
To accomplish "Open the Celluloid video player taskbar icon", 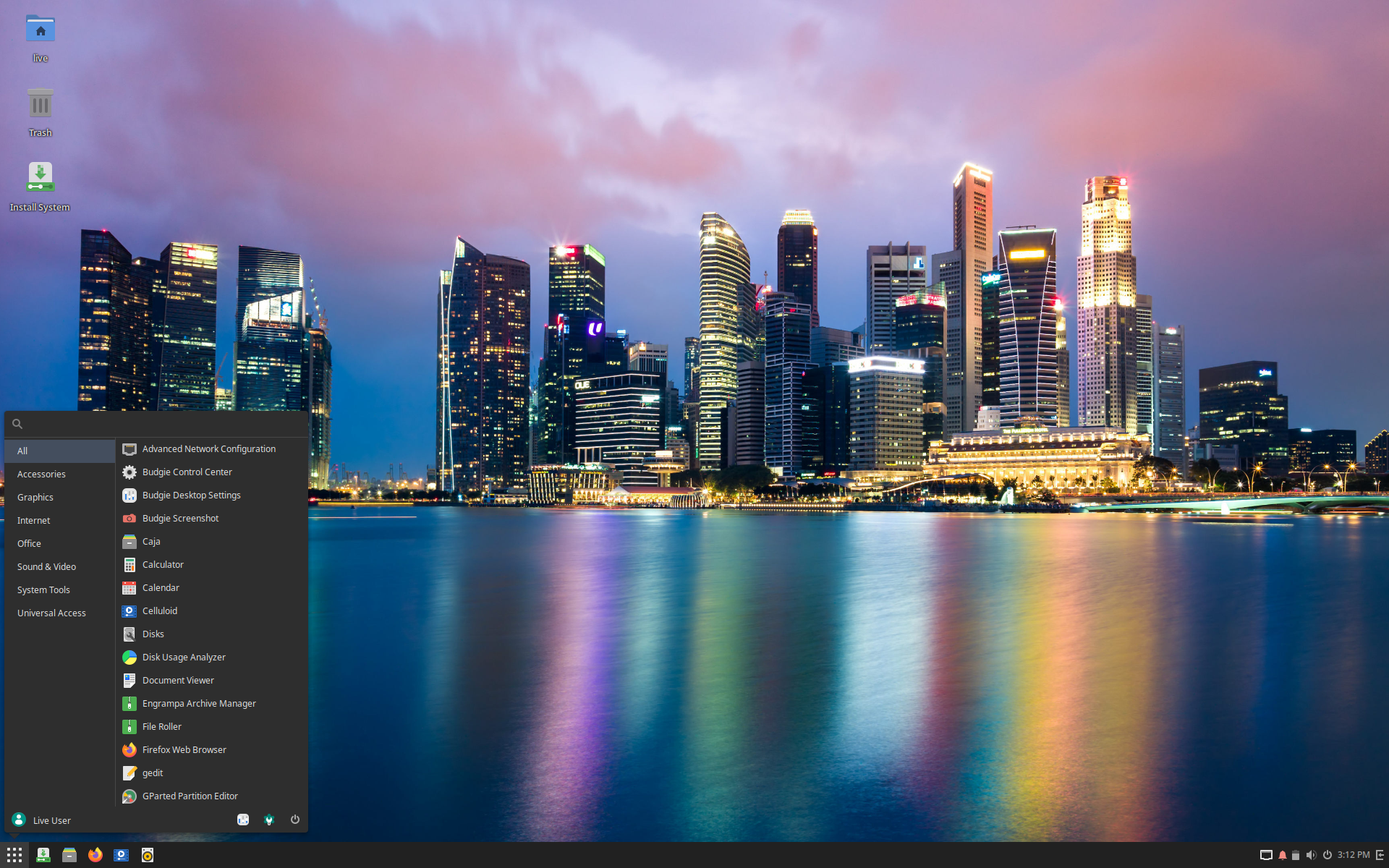I will [122, 855].
